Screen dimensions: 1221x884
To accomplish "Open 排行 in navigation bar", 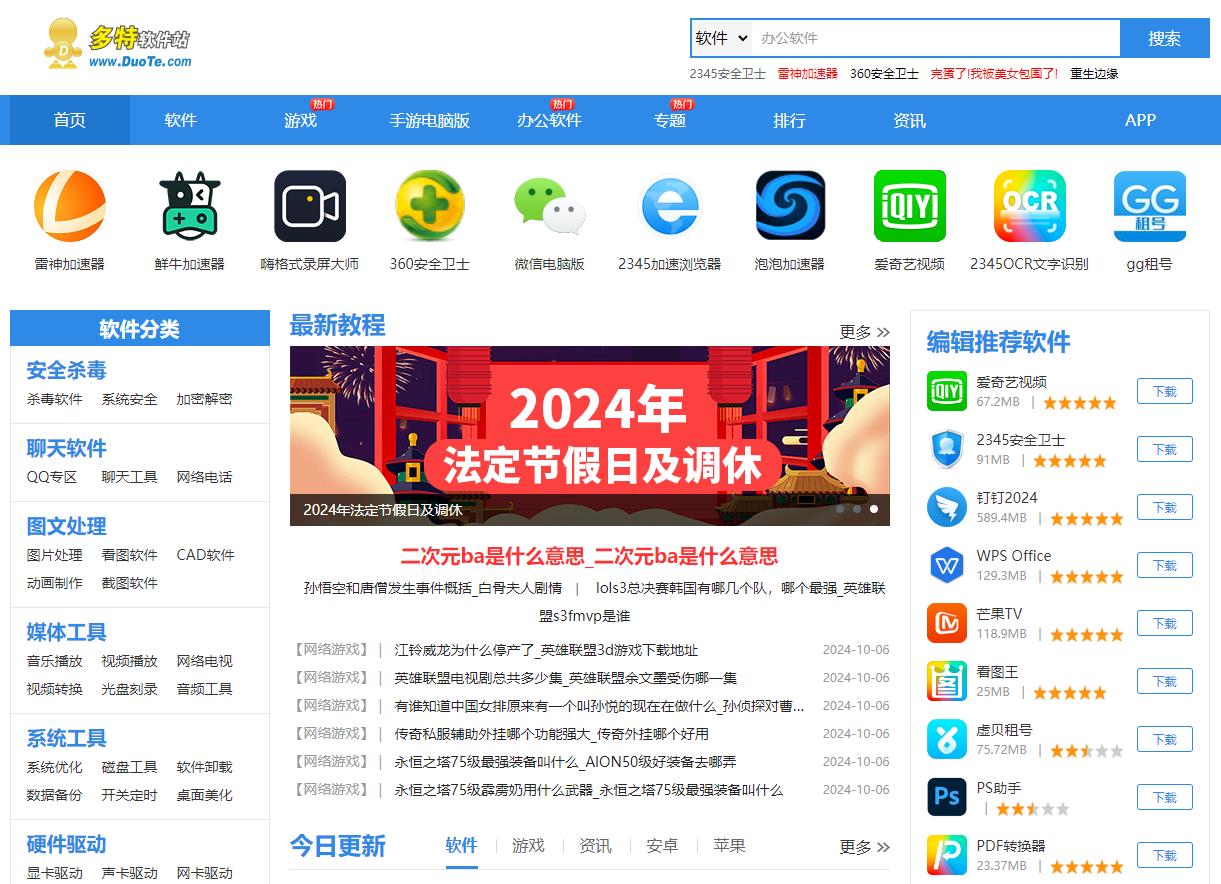I will pos(789,120).
